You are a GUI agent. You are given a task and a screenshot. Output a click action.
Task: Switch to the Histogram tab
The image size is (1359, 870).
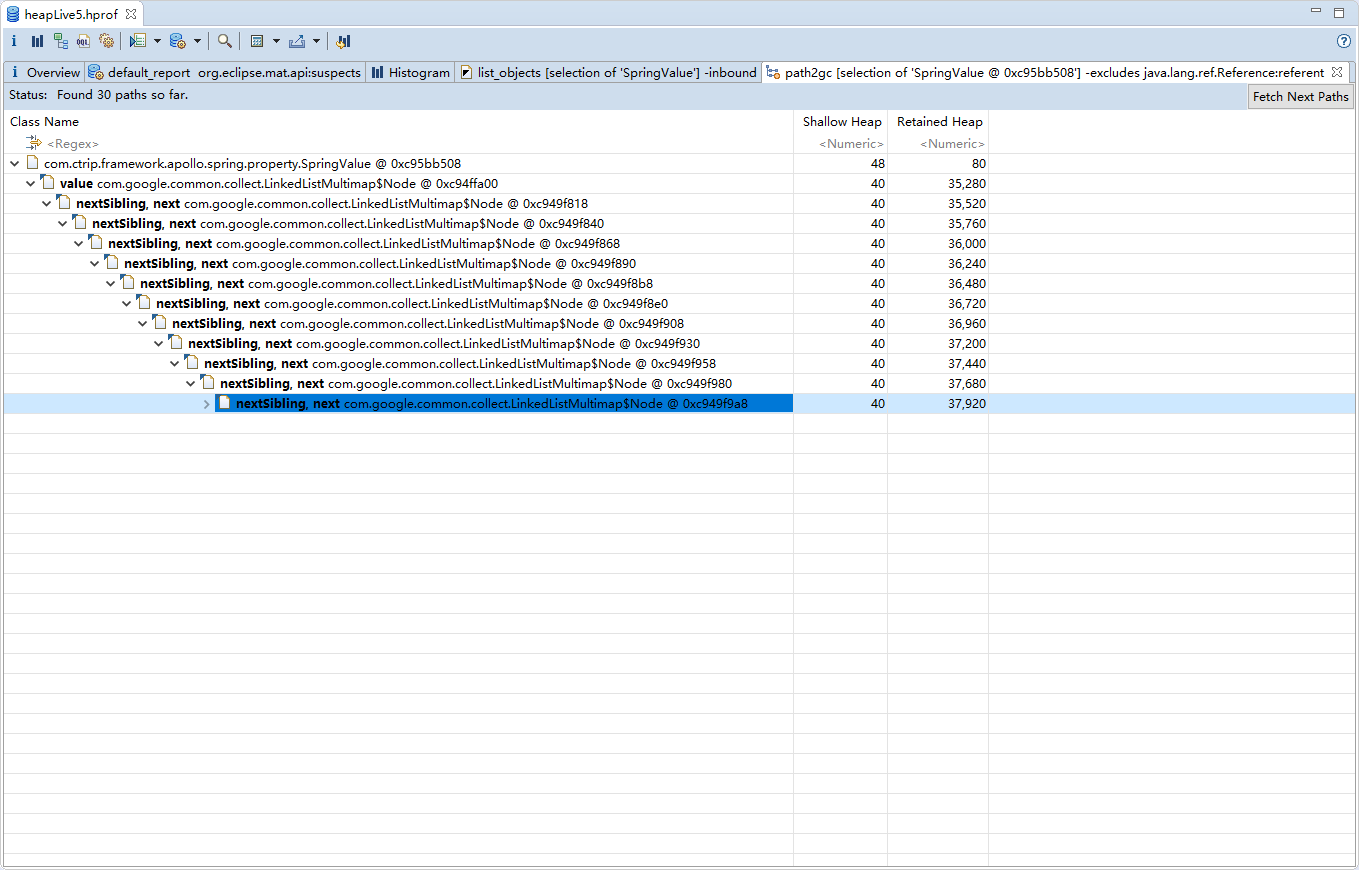[411, 72]
